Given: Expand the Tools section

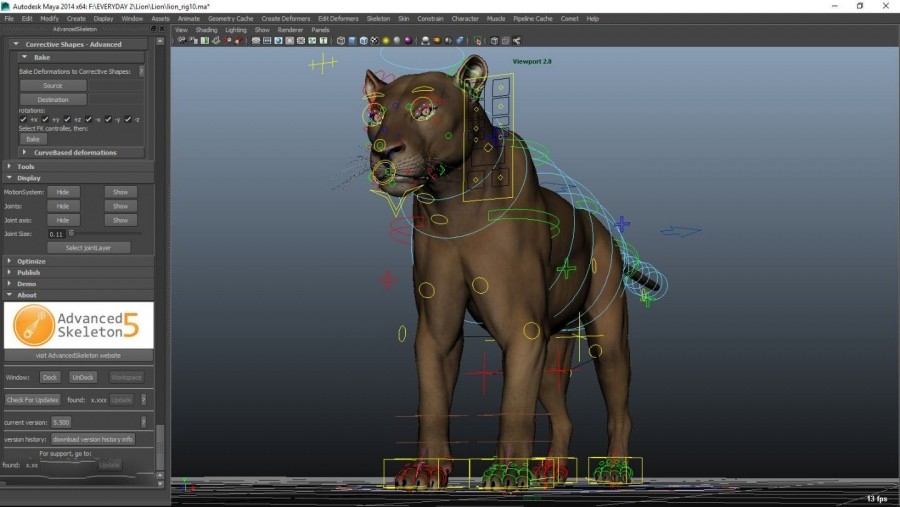Looking at the screenshot, I should tap(26, 167).
